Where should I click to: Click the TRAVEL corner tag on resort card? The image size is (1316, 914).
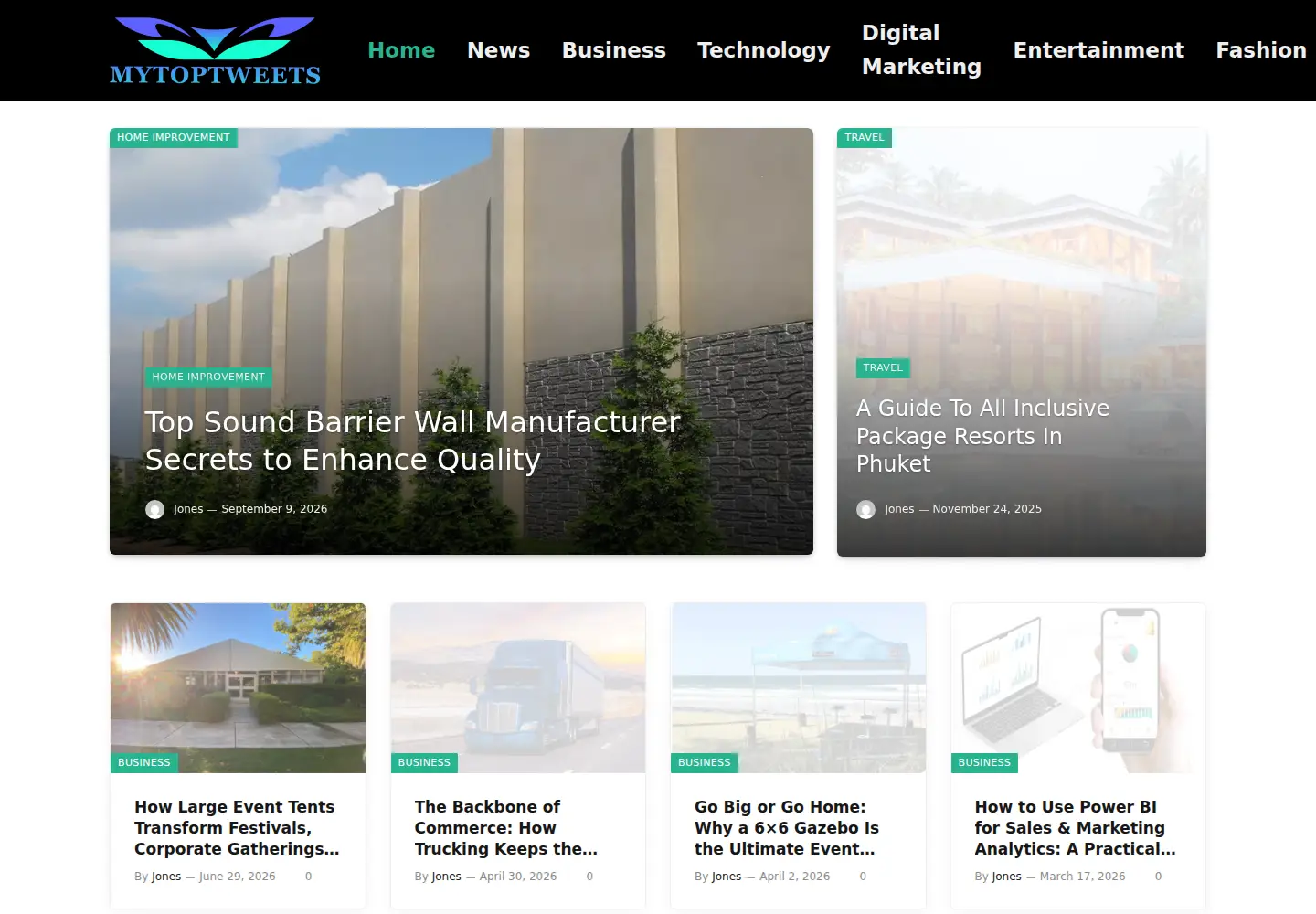[x=865, y=138]
